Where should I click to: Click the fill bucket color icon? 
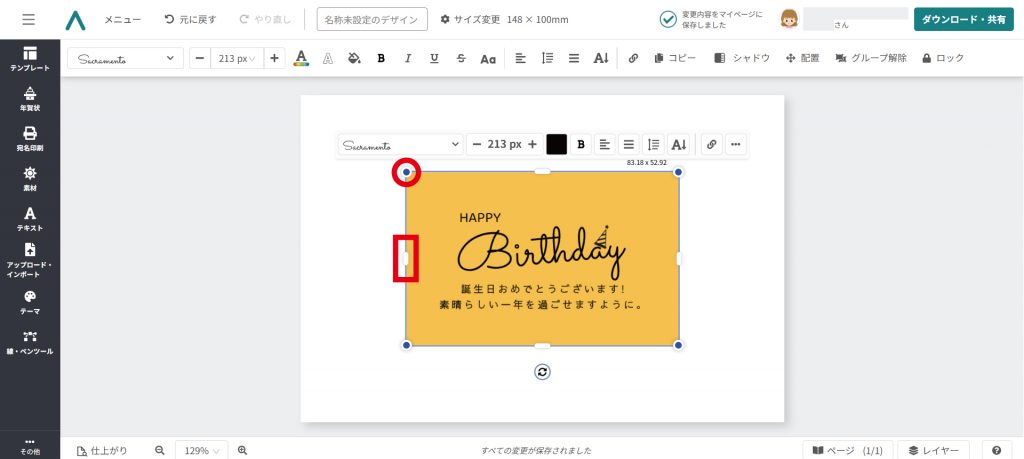coord(353,59)
